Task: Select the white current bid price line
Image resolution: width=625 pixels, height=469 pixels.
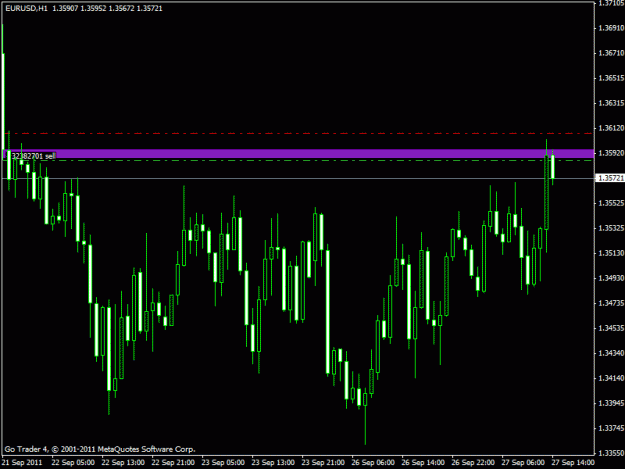Action: click(299, 179)
